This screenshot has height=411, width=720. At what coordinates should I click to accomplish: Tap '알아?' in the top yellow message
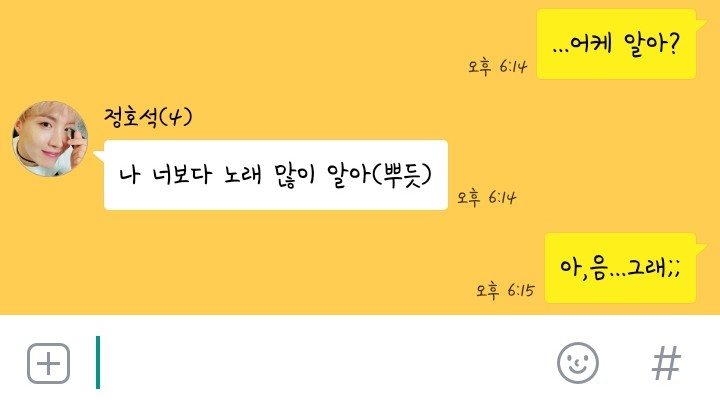tap(651, 44)
